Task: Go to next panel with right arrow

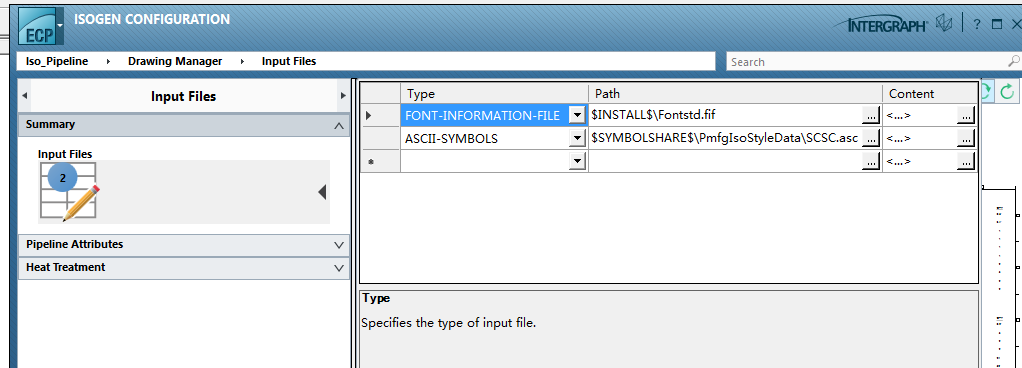Action: coord(343,96)
